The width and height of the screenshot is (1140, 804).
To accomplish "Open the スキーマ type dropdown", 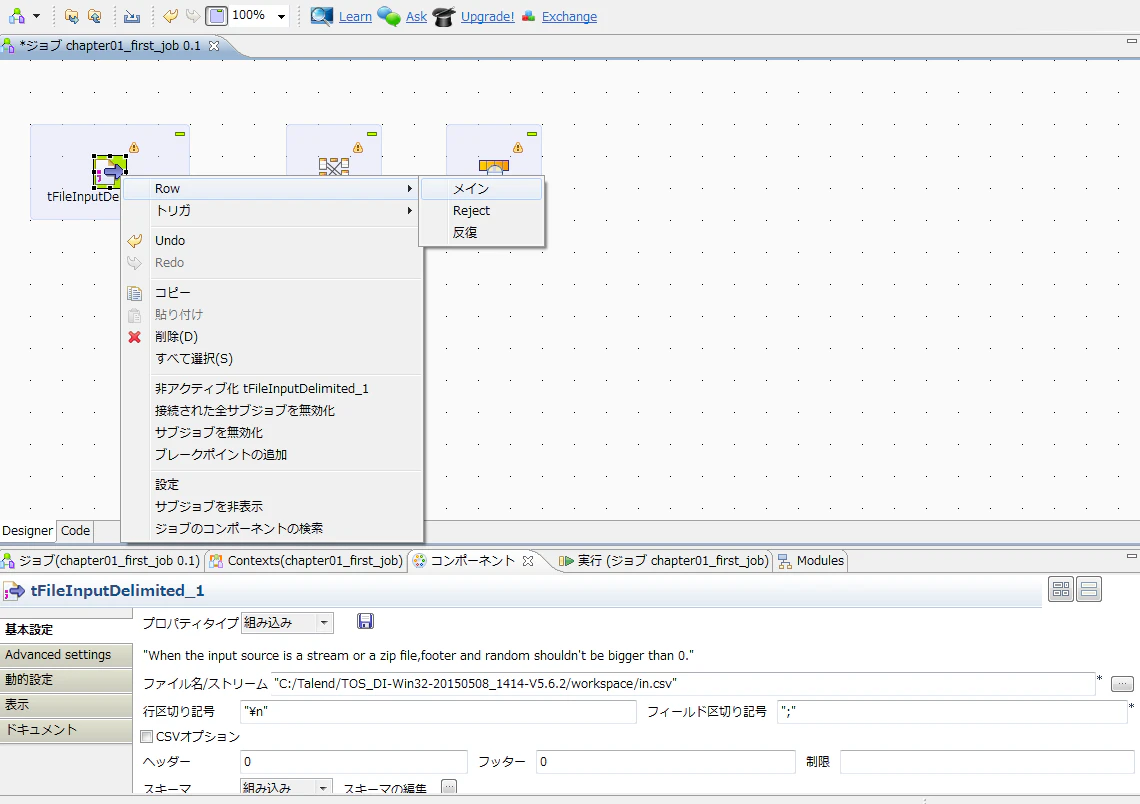I will coord(324,787).
